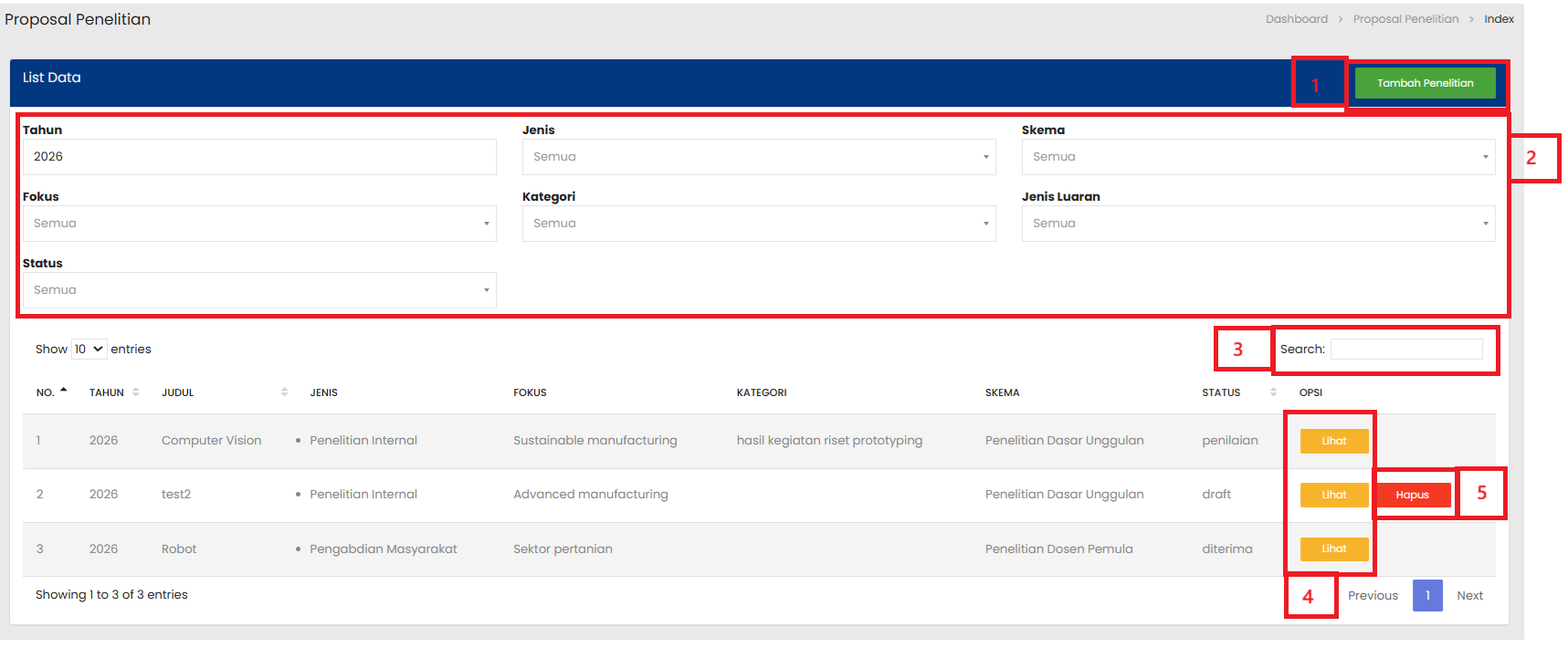Open the Jenis Luaran dropdown
This screenshot has width=1568, height=648.
1258,224
